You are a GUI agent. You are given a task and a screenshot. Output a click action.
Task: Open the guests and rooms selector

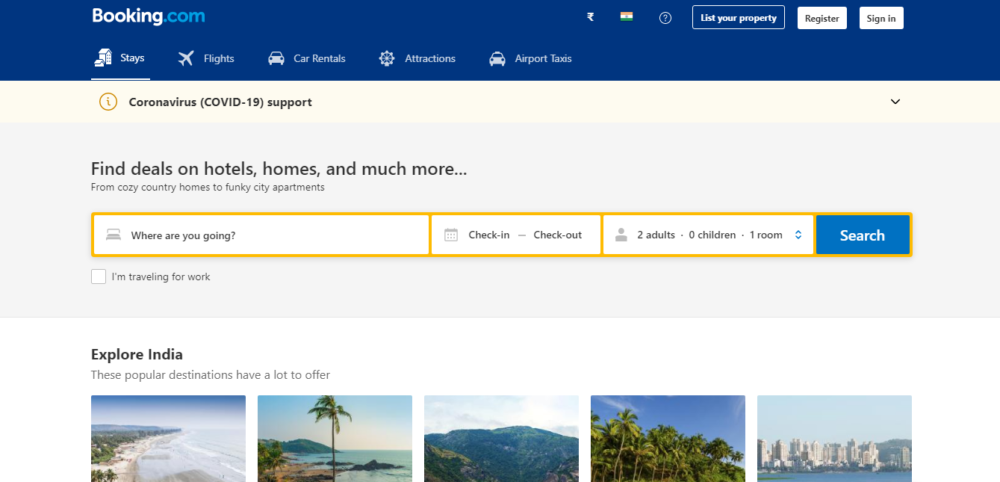point(708,235)
